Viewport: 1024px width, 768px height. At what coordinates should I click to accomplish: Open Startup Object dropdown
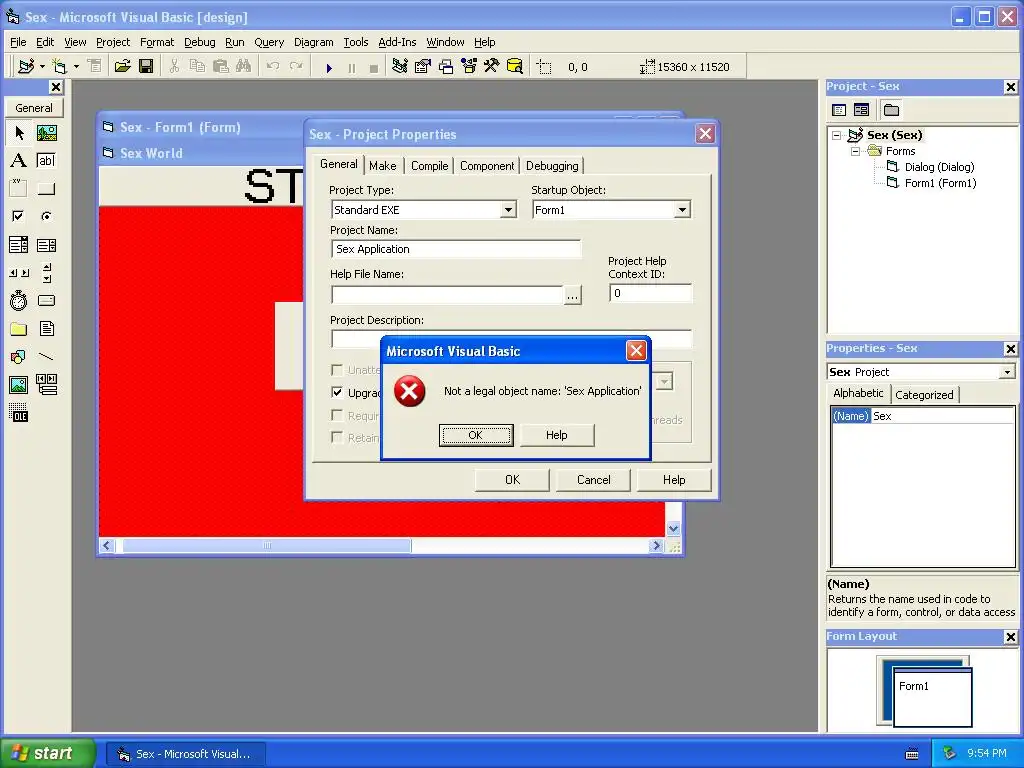(682, 210)
